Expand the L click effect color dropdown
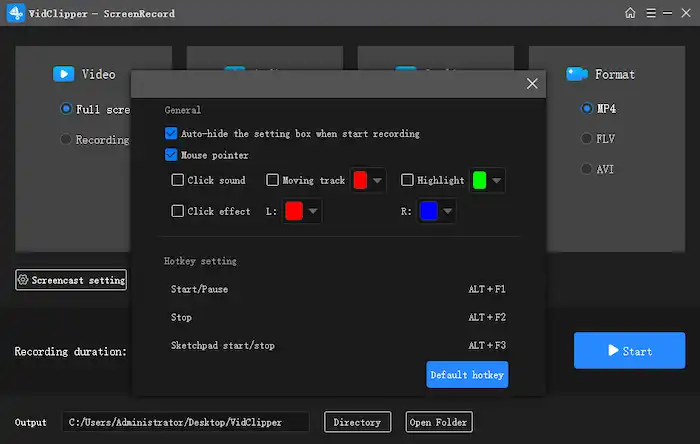Screen dimensions: 700x444 click(x=313, y=211)
